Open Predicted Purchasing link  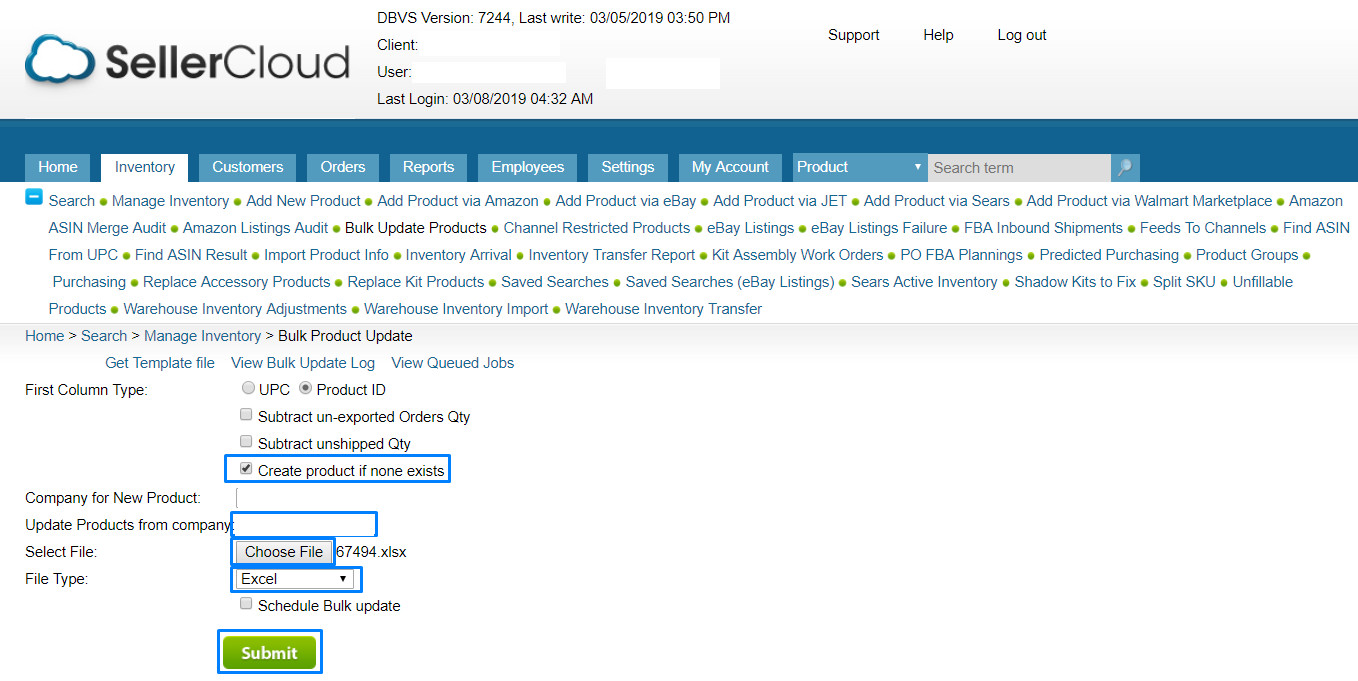click(x=1110, y=255)
